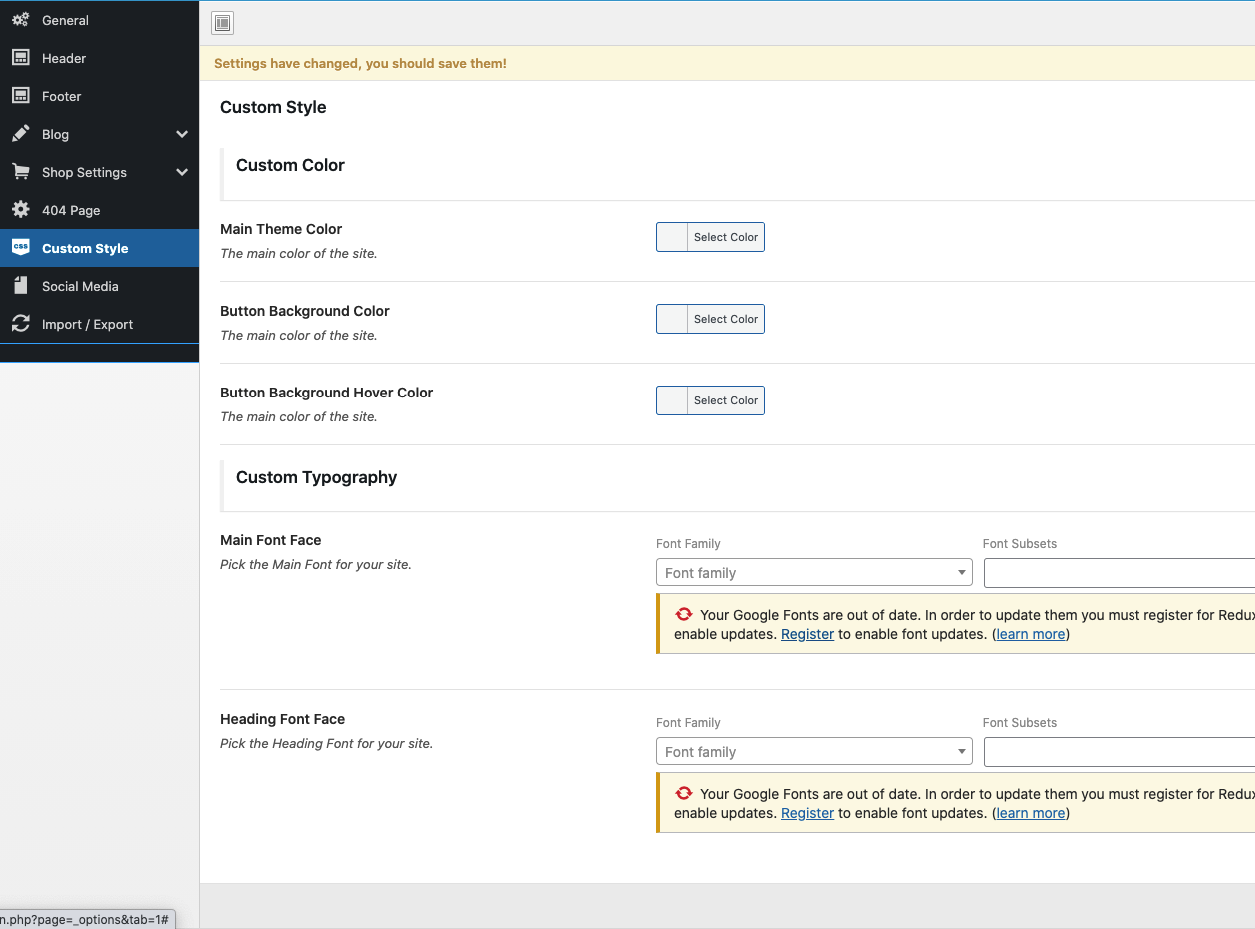Click Register link under Main Font Face
The height and width of the screenshot is (929, 1255).
coord(807,634)
